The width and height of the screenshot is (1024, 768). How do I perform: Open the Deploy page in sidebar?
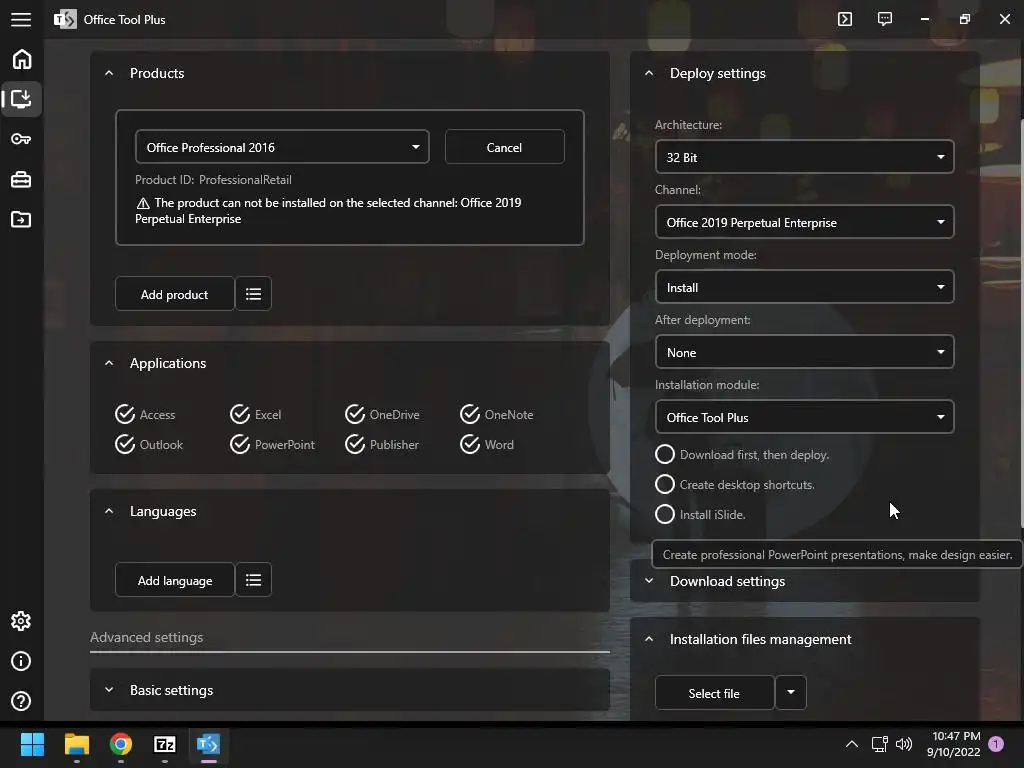pos(22,99)
